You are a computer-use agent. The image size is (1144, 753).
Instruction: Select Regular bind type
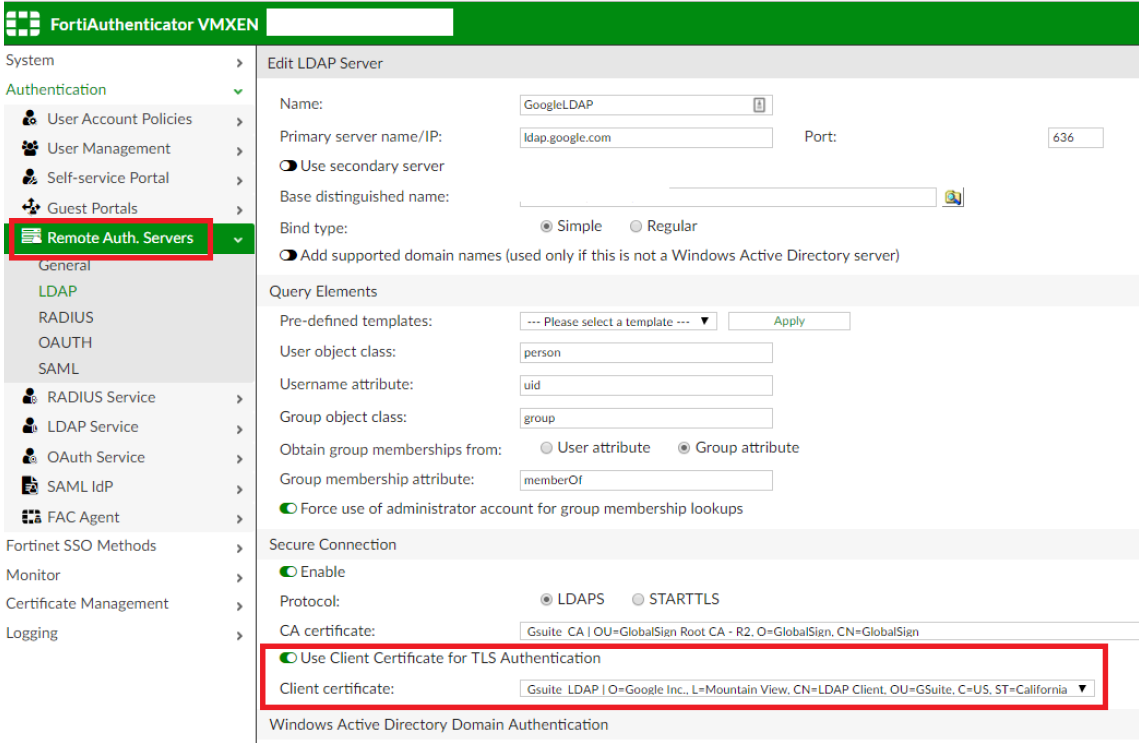pos(635,227)
